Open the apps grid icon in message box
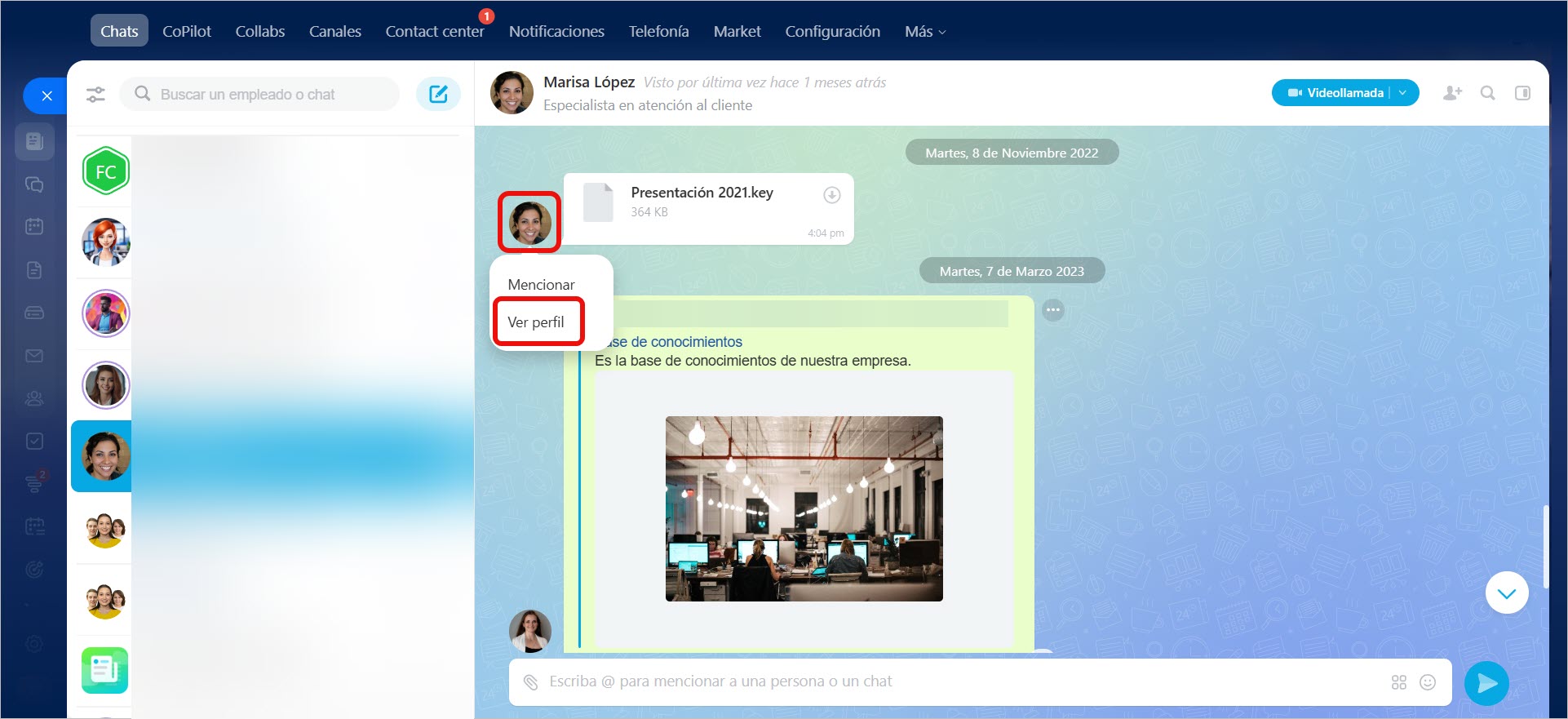This screenshot has width=1568, height=719. pyautogui.click(x=1399, y=682)
